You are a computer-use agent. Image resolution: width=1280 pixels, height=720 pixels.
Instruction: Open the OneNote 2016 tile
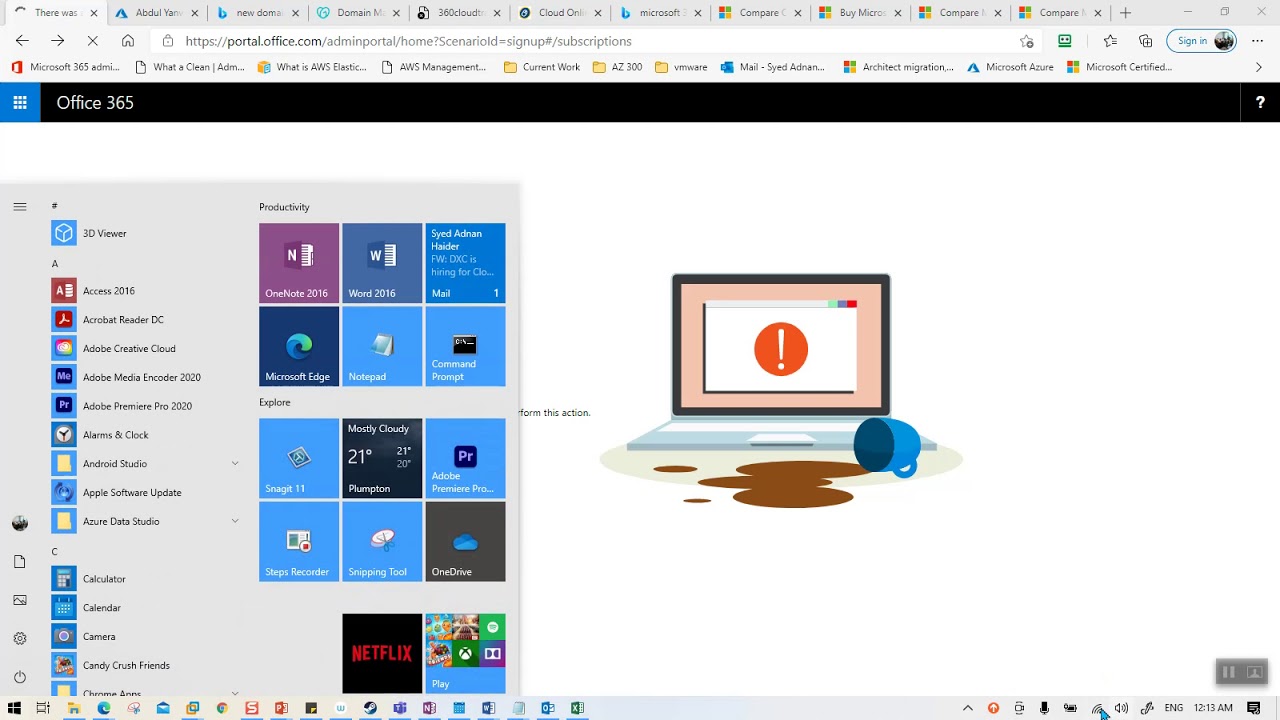click(299, 262)
